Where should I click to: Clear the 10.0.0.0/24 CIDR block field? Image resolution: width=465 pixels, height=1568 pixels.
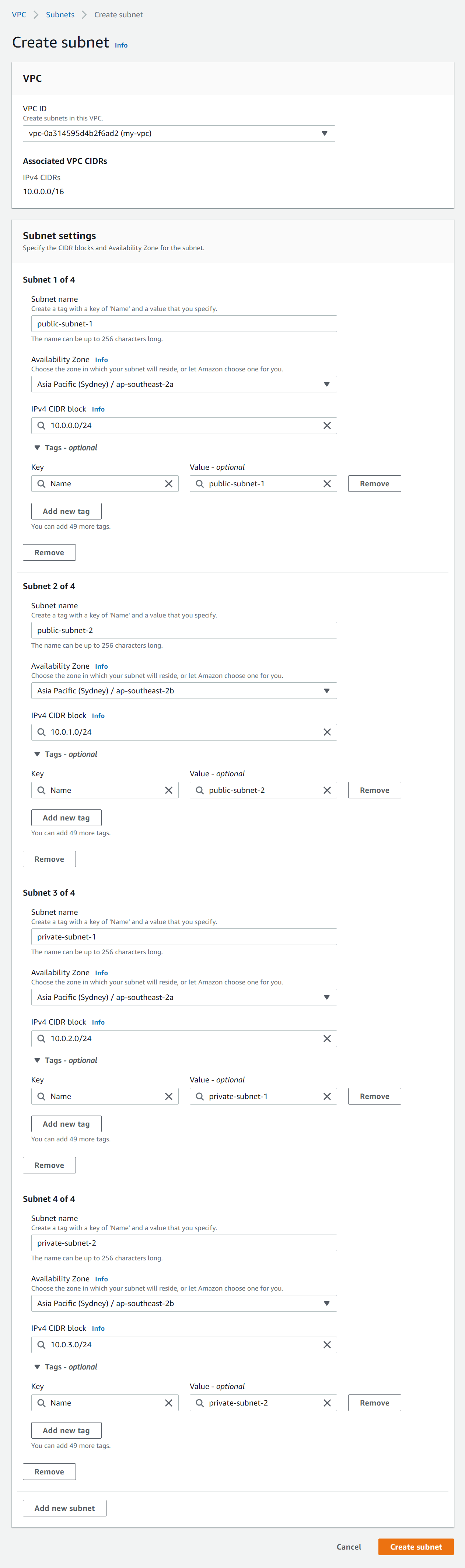pos(327,426)
